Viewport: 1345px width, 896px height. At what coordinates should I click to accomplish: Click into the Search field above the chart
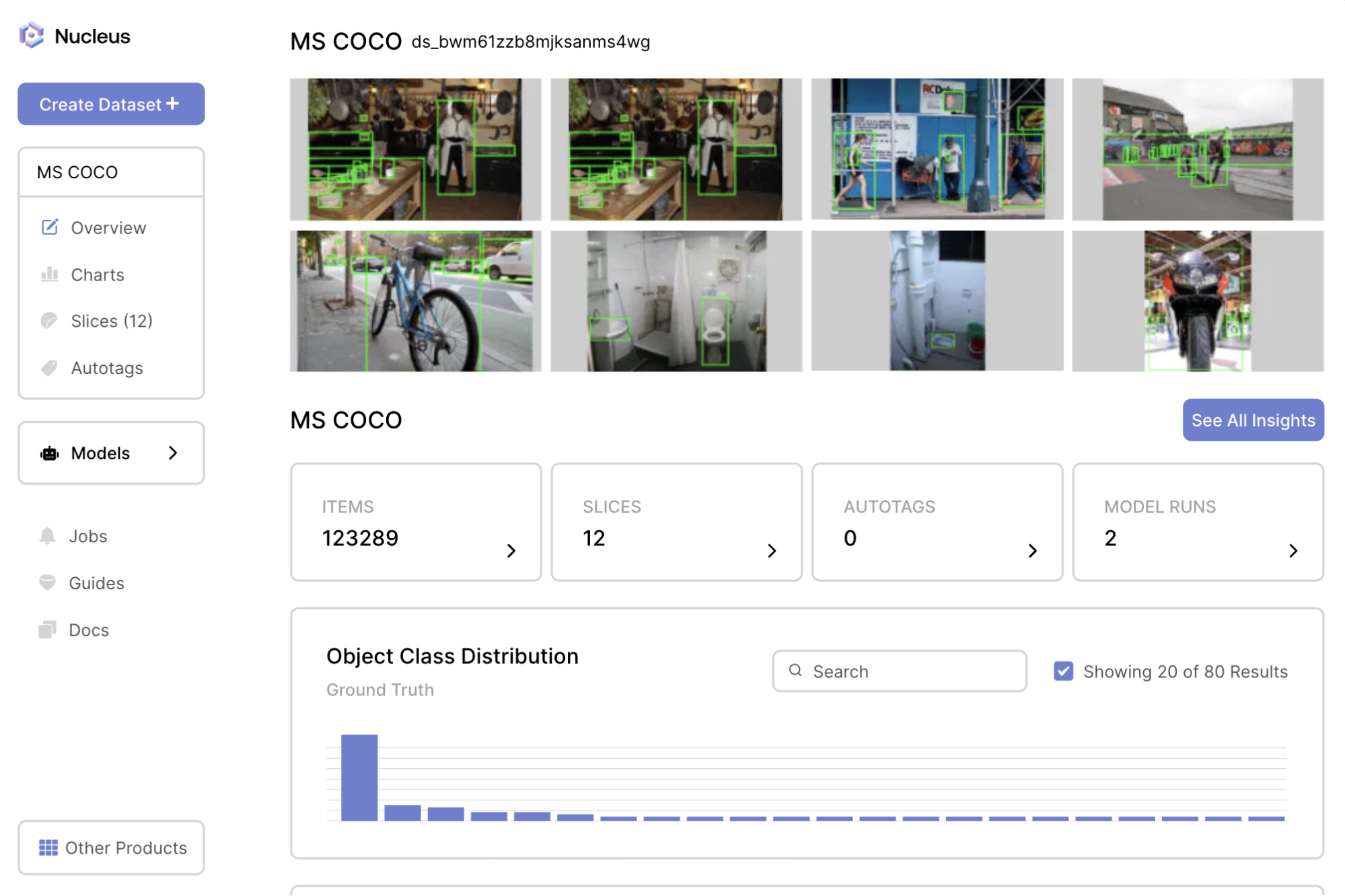pos(899,671)
